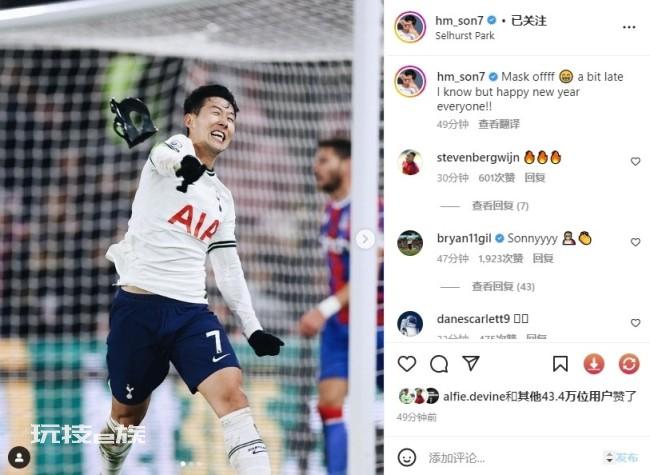Click the add comment input field
This screenshot has width=650, height=475.
[x=512, y=458]
